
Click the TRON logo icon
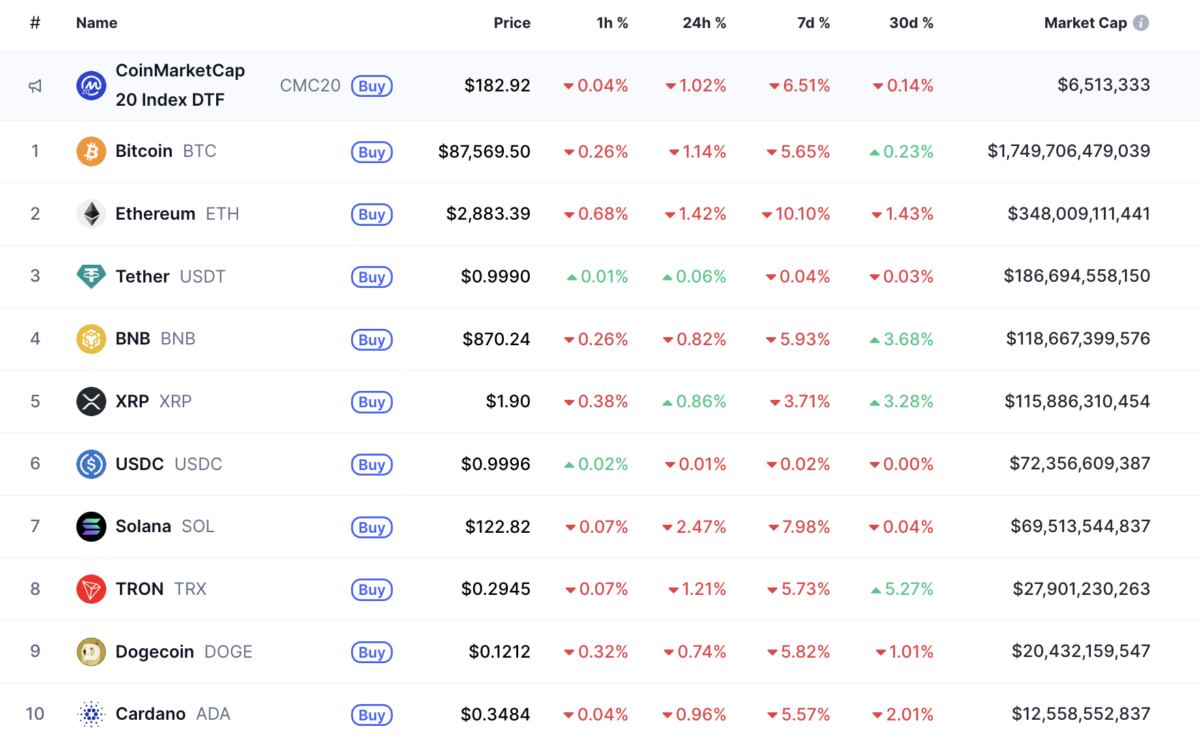pos(91,589)
